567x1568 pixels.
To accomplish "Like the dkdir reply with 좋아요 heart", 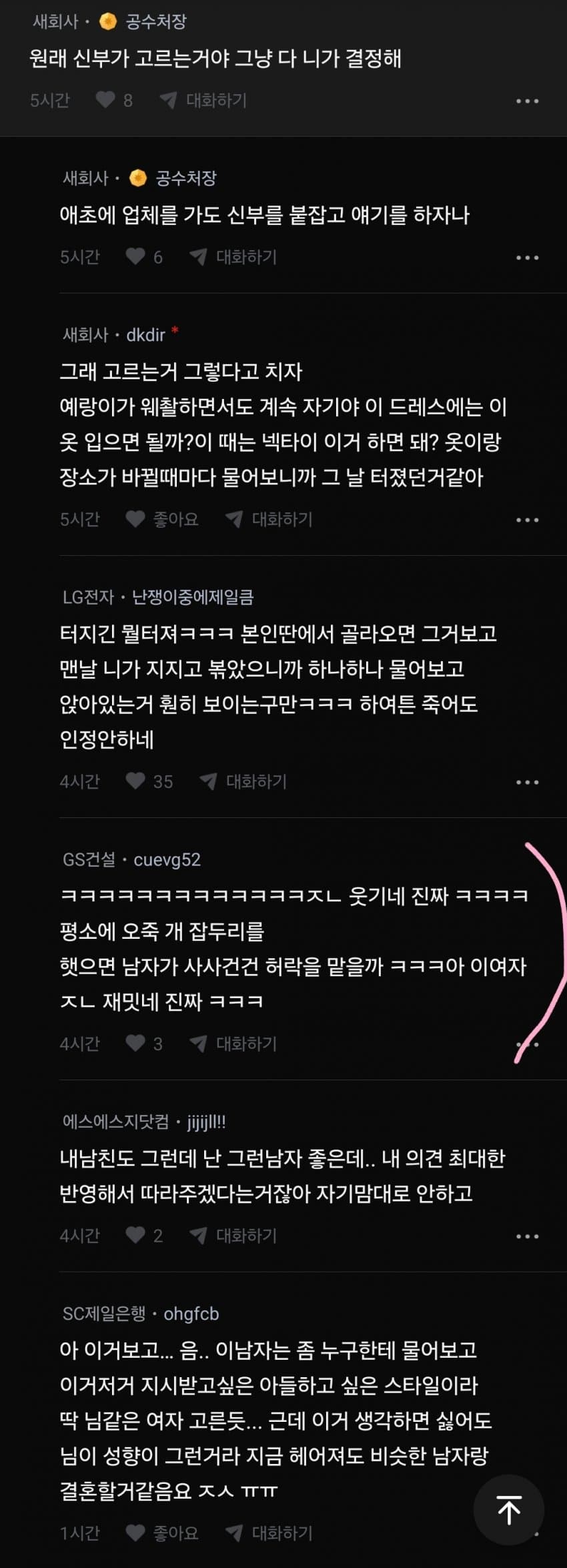I will coord(135,518).
